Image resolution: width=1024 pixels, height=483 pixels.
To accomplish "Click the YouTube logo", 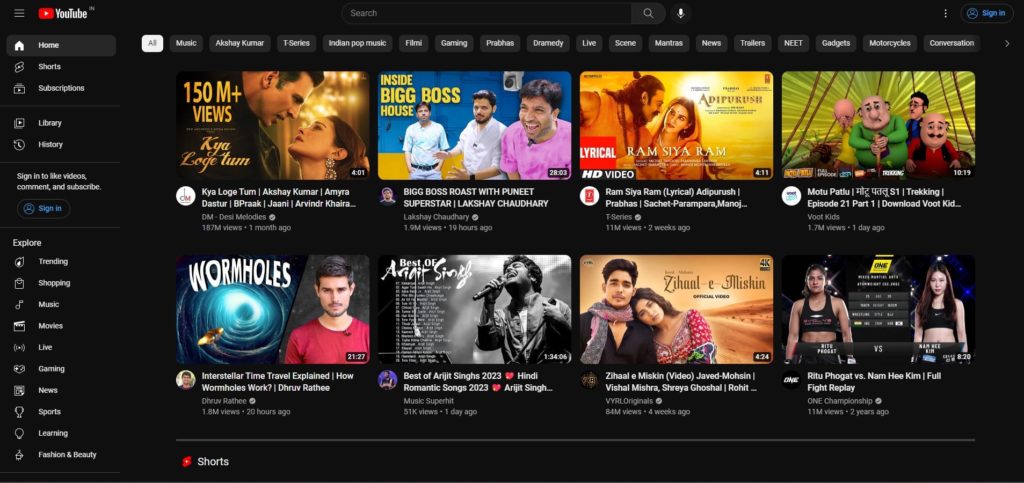I will pyautogui.click(x=64, y=13).
